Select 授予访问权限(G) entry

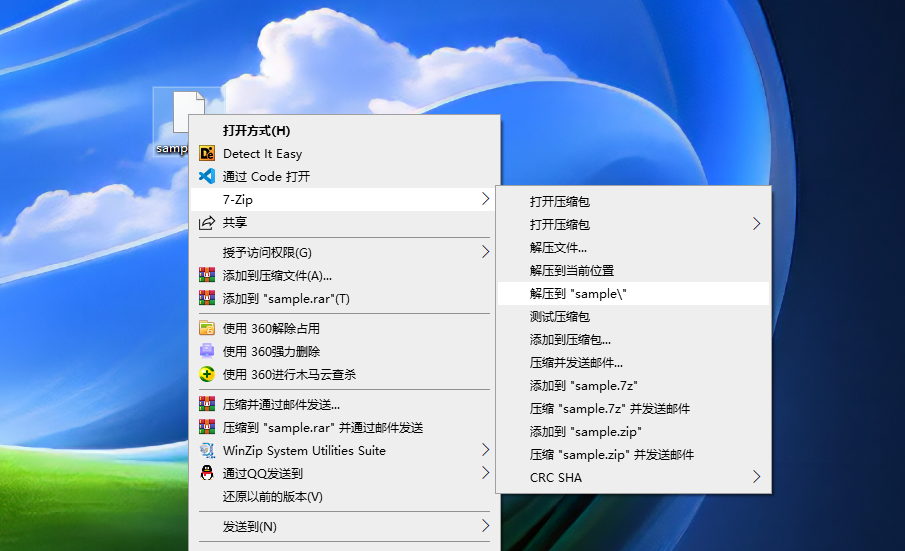tap(345, 252)
